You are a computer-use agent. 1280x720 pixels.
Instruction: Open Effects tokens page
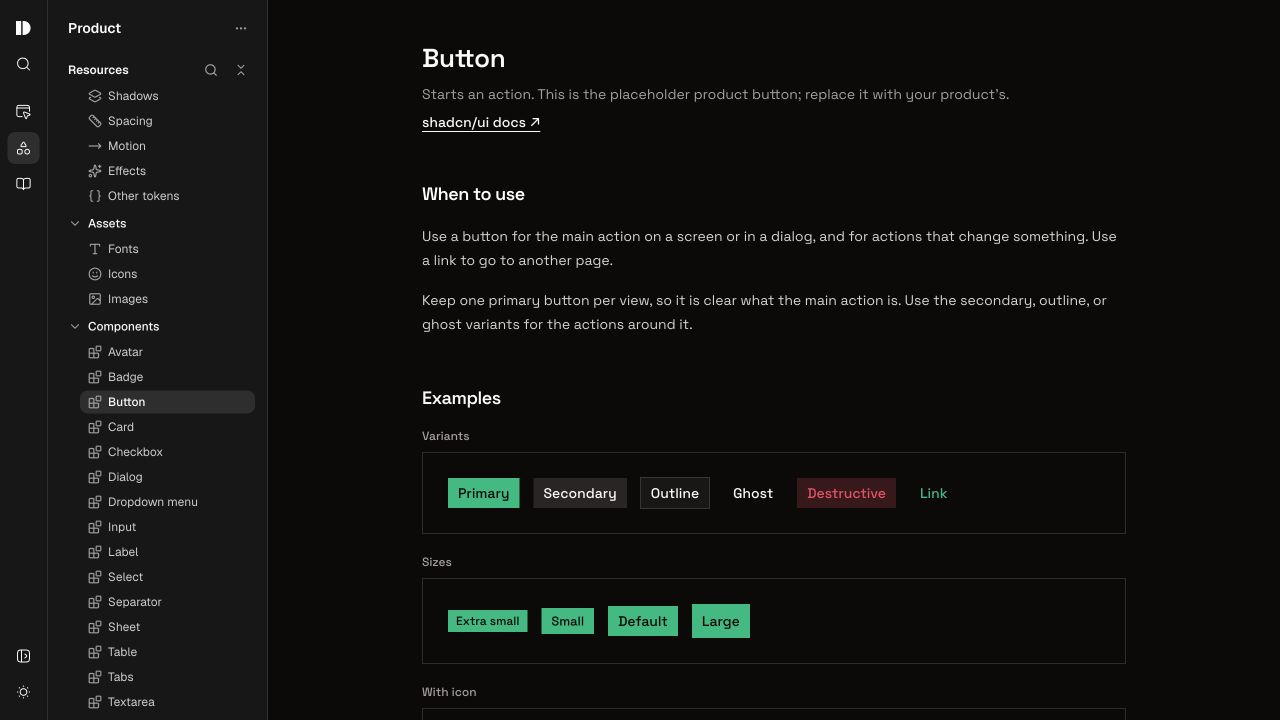click(x=167, y=171)
